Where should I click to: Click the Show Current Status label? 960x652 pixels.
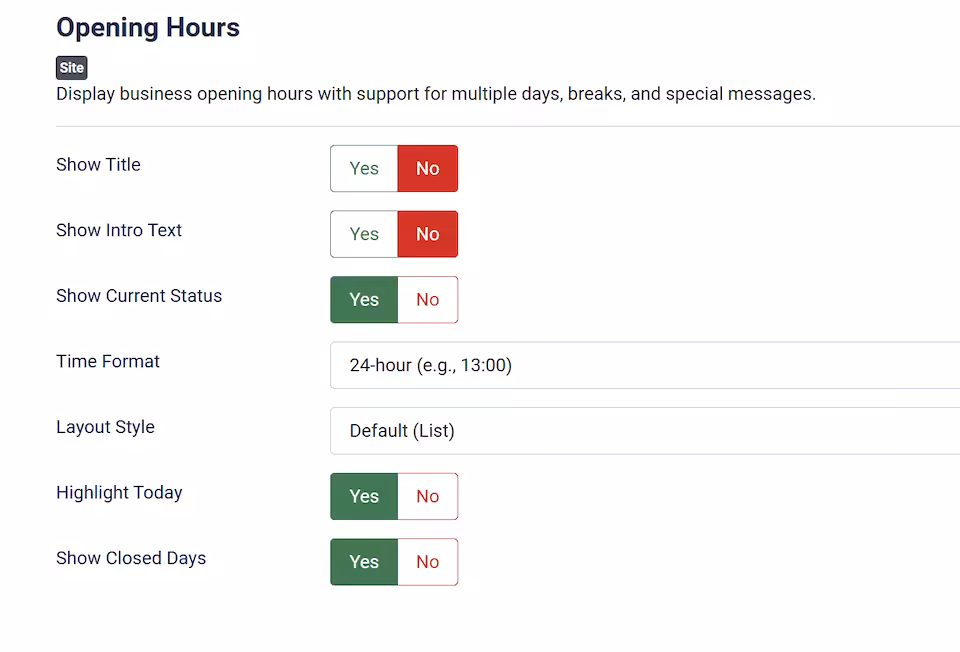pyautogui.click(x=139, y=296)
